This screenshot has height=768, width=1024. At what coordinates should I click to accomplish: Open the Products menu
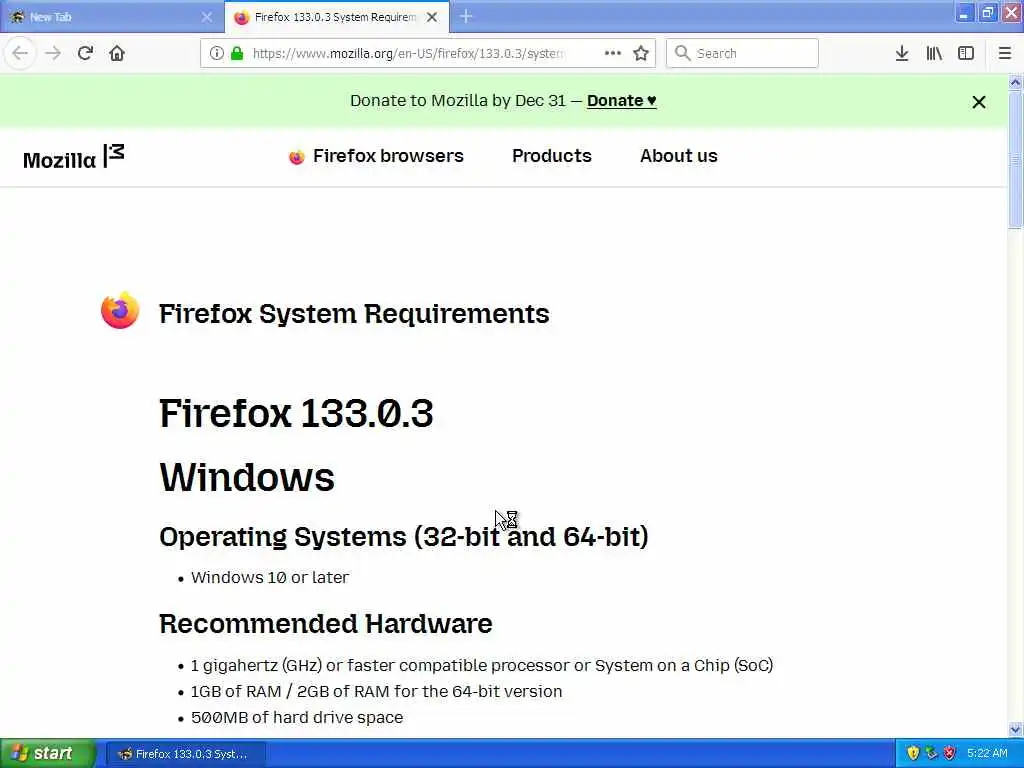(x=552, y=156)
